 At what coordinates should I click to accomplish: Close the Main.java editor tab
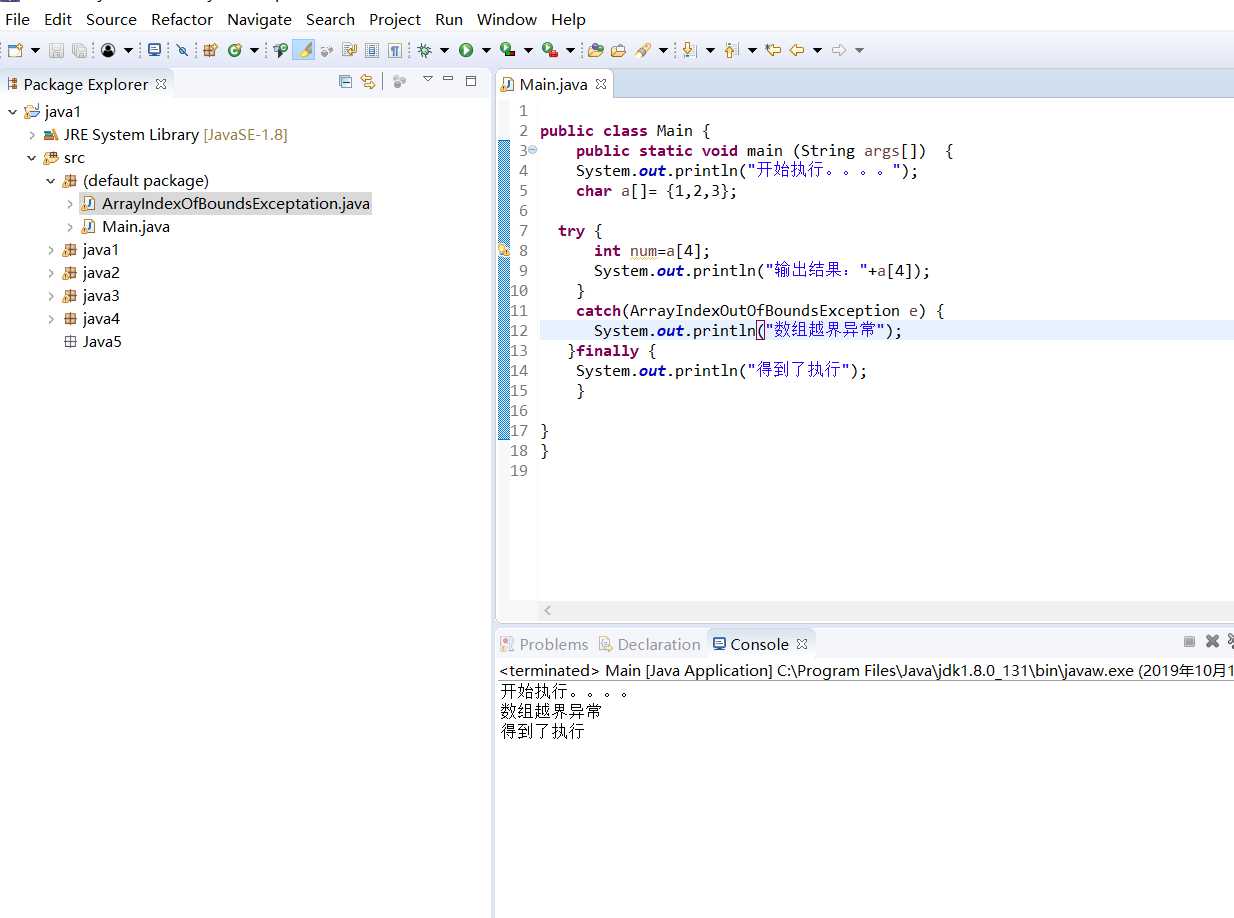[x=601, y=84]
